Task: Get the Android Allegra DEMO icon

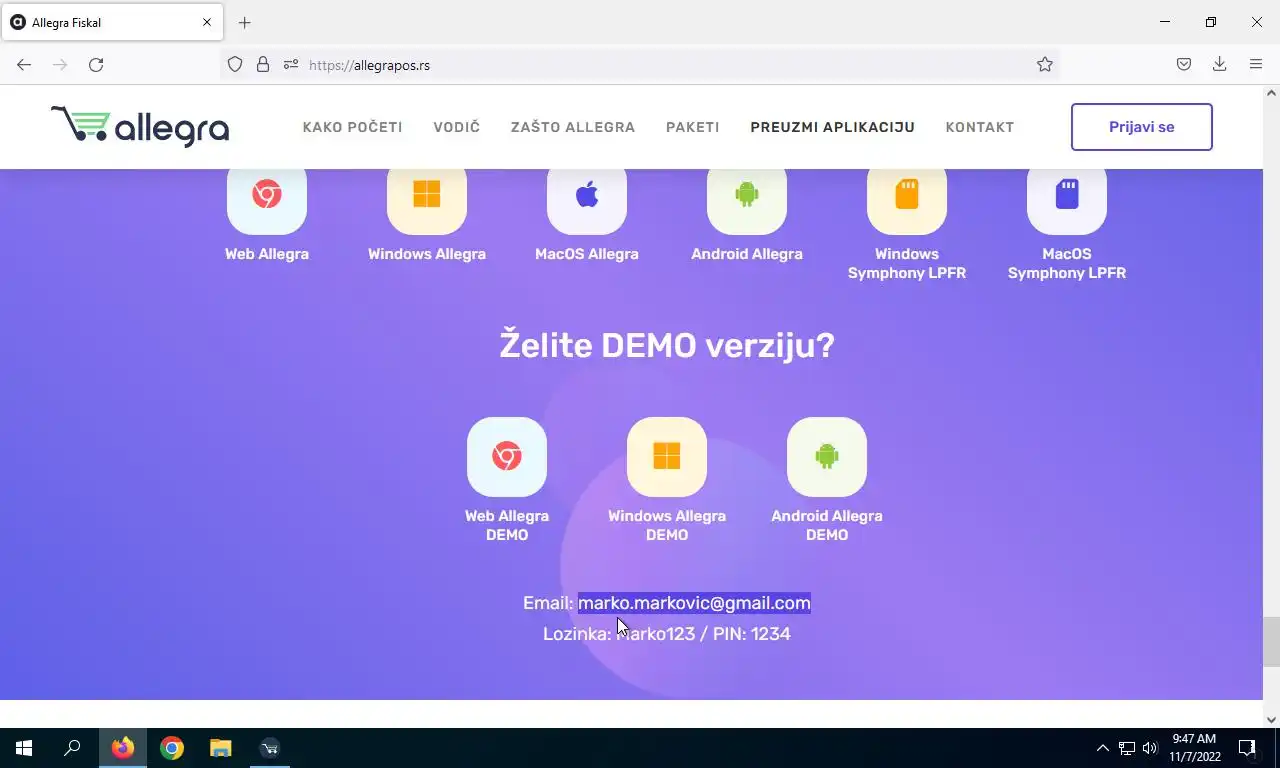Action: [827, 457]
